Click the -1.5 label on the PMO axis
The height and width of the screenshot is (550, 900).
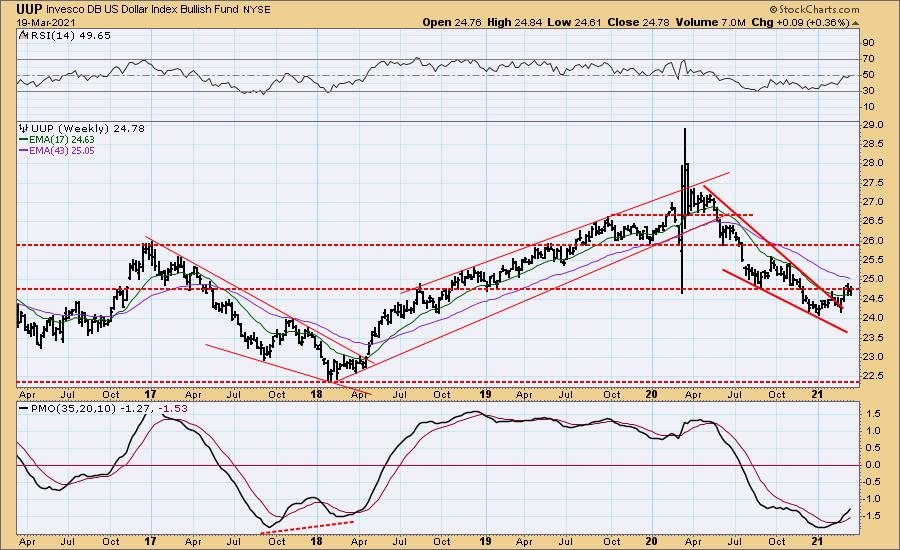(872, 516)
